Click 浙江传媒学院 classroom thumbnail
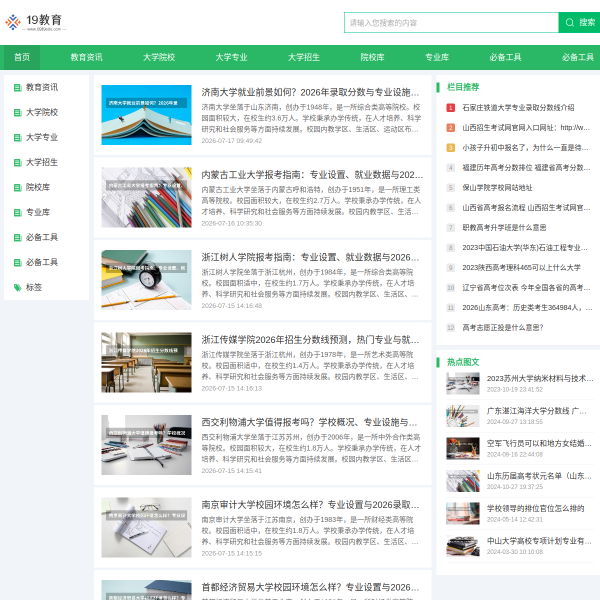 coord(146,362)
